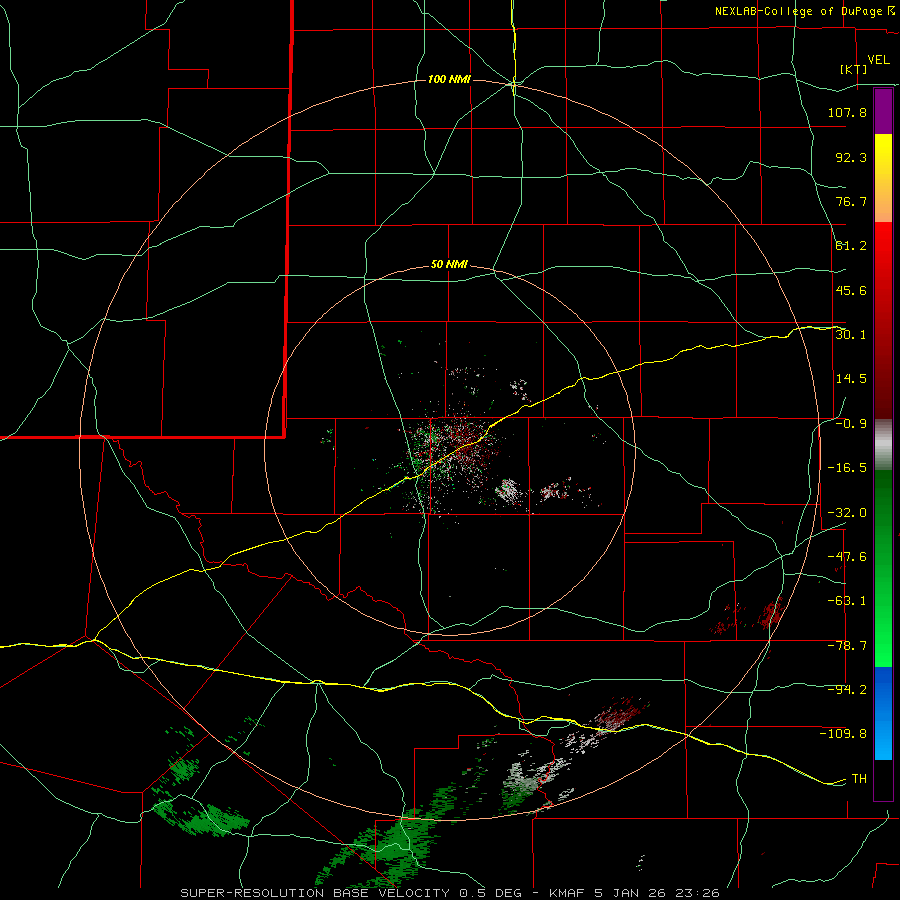Click the gray-white segment of the color bar
Screen dimensions: 900x900
(883, 445)
